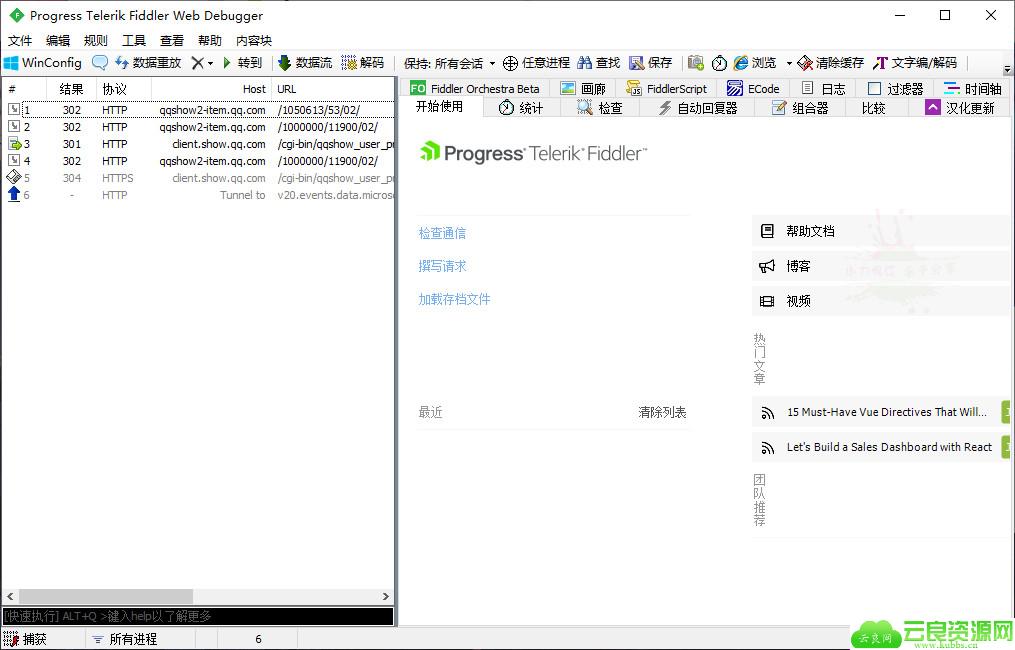Image resolution: width=1015 pixels, height=650 pixels.
Task: Open WinConfig from the toolbar
Action: tap(43, 63)
